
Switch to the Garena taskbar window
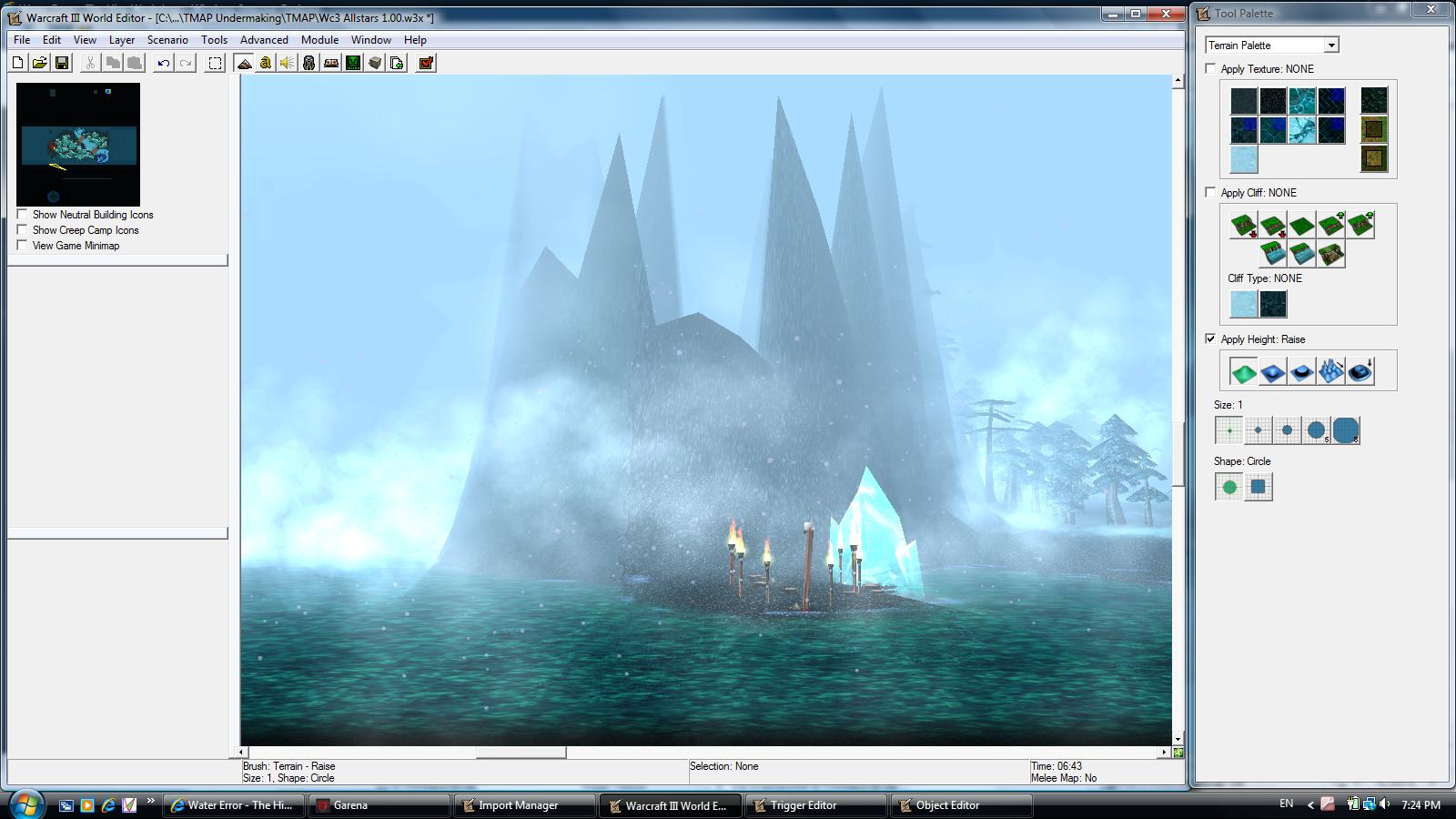coord(379,805)
